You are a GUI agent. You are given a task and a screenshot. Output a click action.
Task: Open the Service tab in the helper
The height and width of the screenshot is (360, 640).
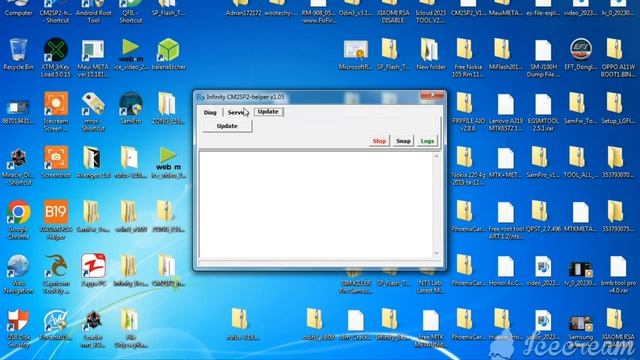point(238,112)
